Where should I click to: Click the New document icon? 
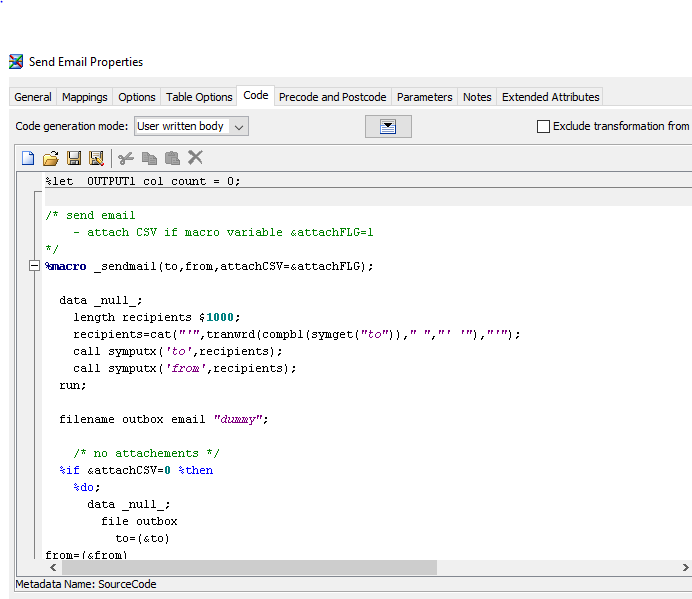tap(28, 158)
